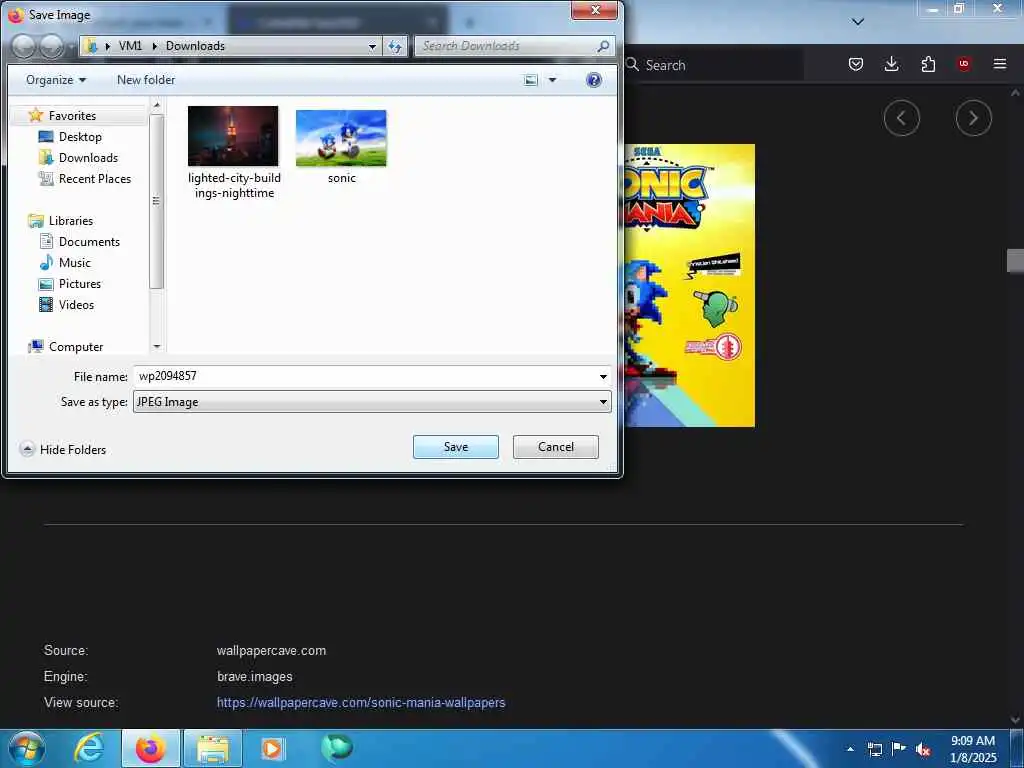The width and height of the screenshot is (1024, 768).
Task: Open the File name history dropdown
Action: (x=603, y=377)
